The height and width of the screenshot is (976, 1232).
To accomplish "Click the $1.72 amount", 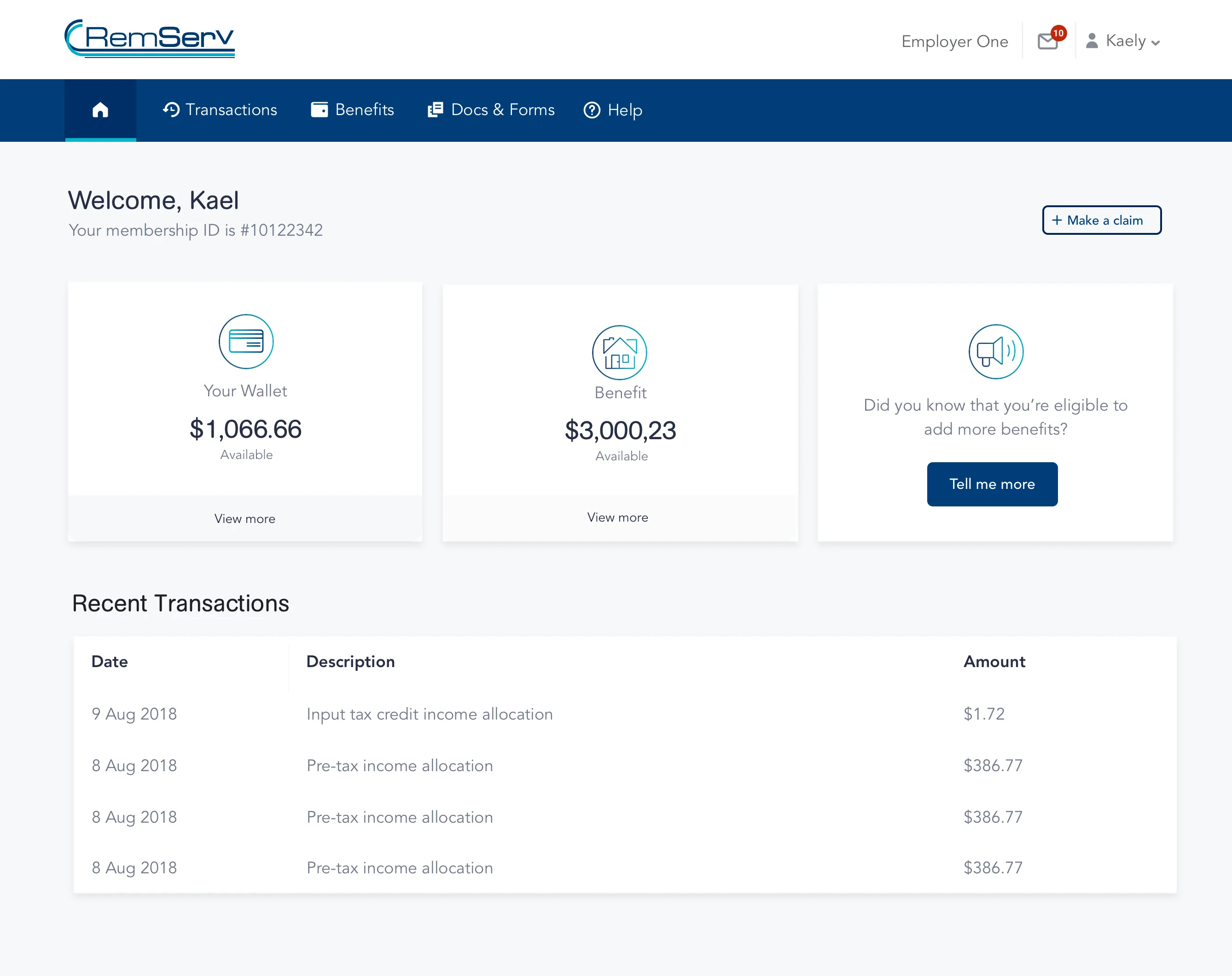I will 984,714.
